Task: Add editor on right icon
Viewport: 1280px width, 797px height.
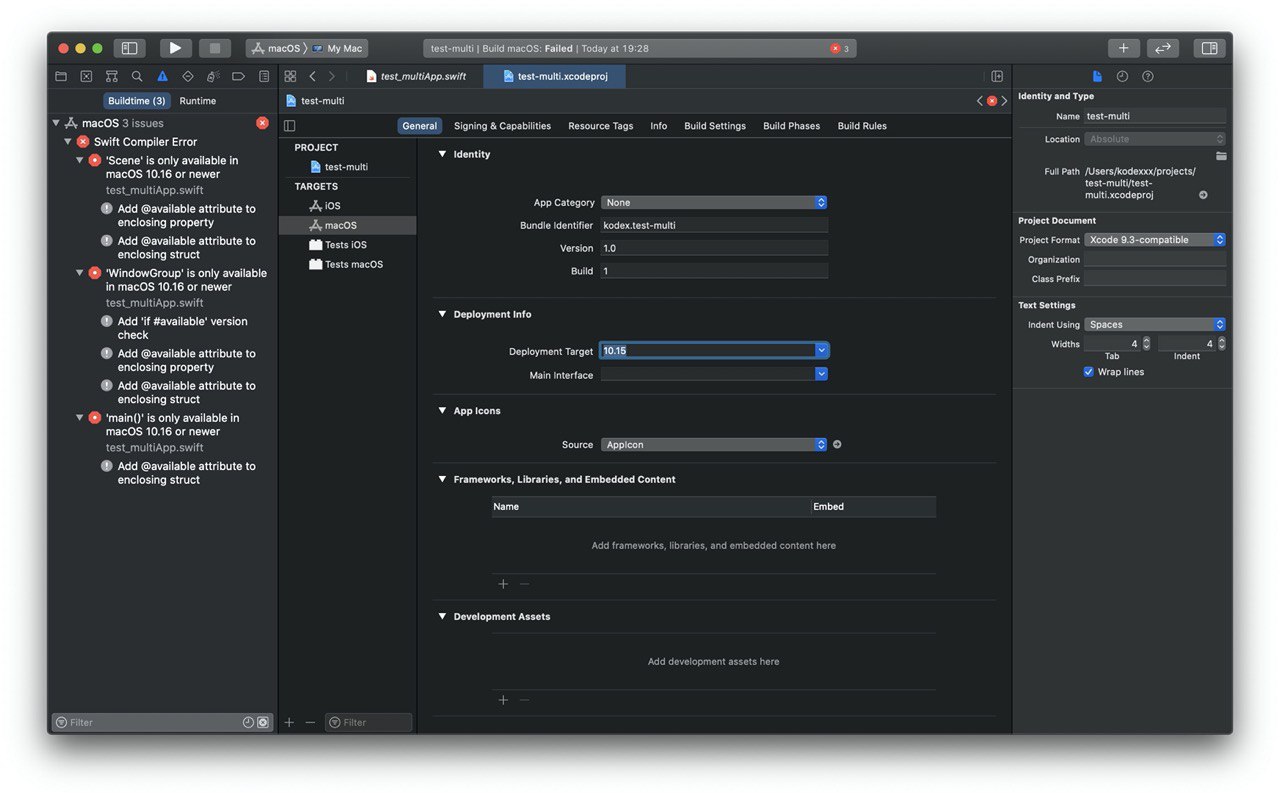Action: point(997,76)
